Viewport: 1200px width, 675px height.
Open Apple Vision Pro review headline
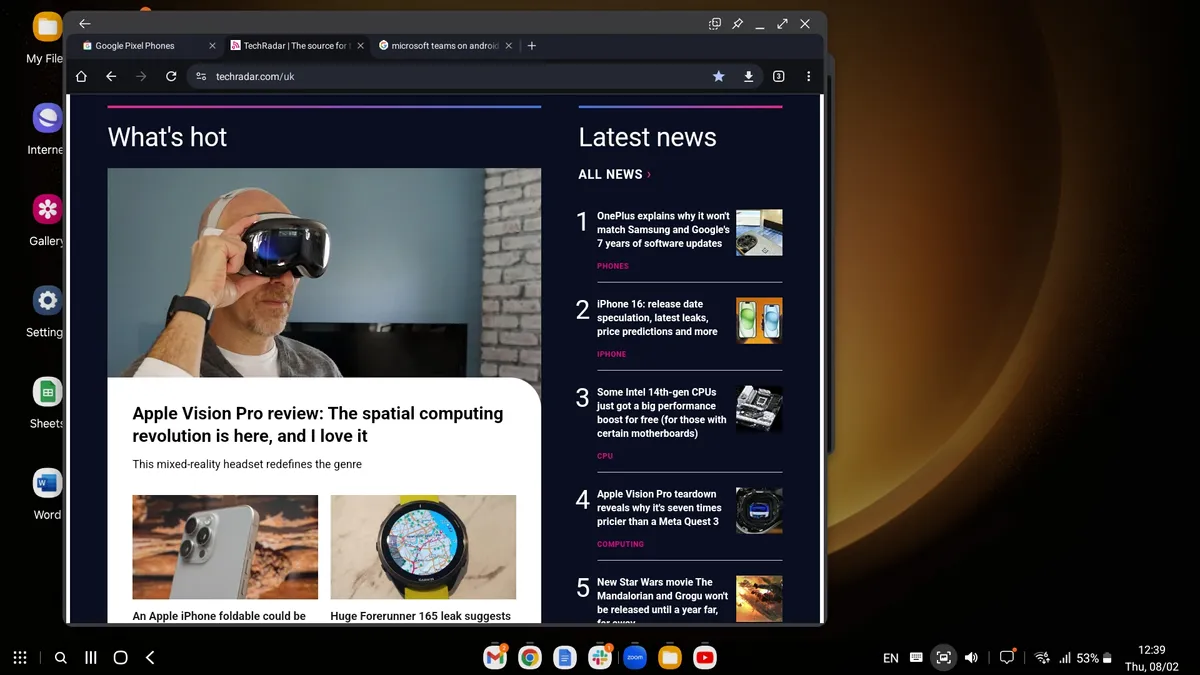318,425
